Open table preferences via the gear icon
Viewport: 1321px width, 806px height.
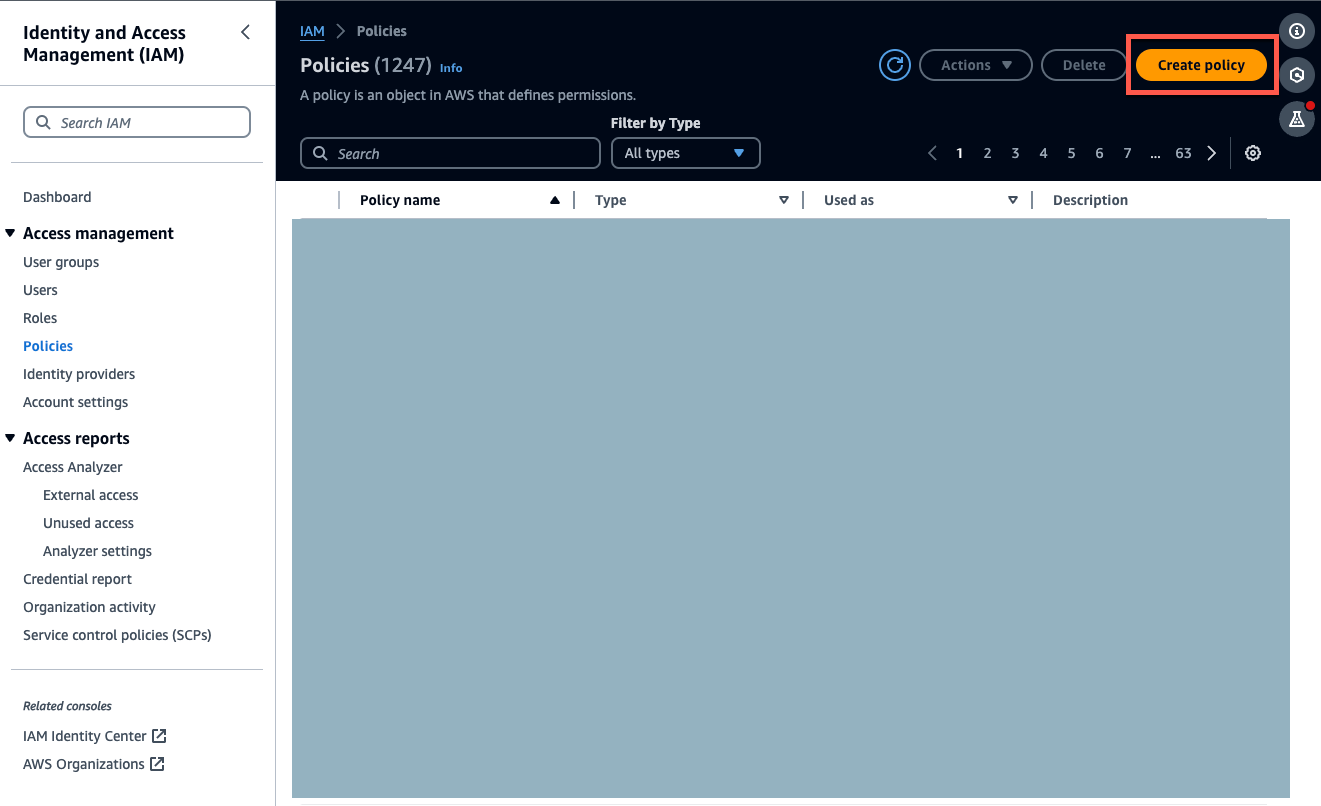tap(1253, 153)
